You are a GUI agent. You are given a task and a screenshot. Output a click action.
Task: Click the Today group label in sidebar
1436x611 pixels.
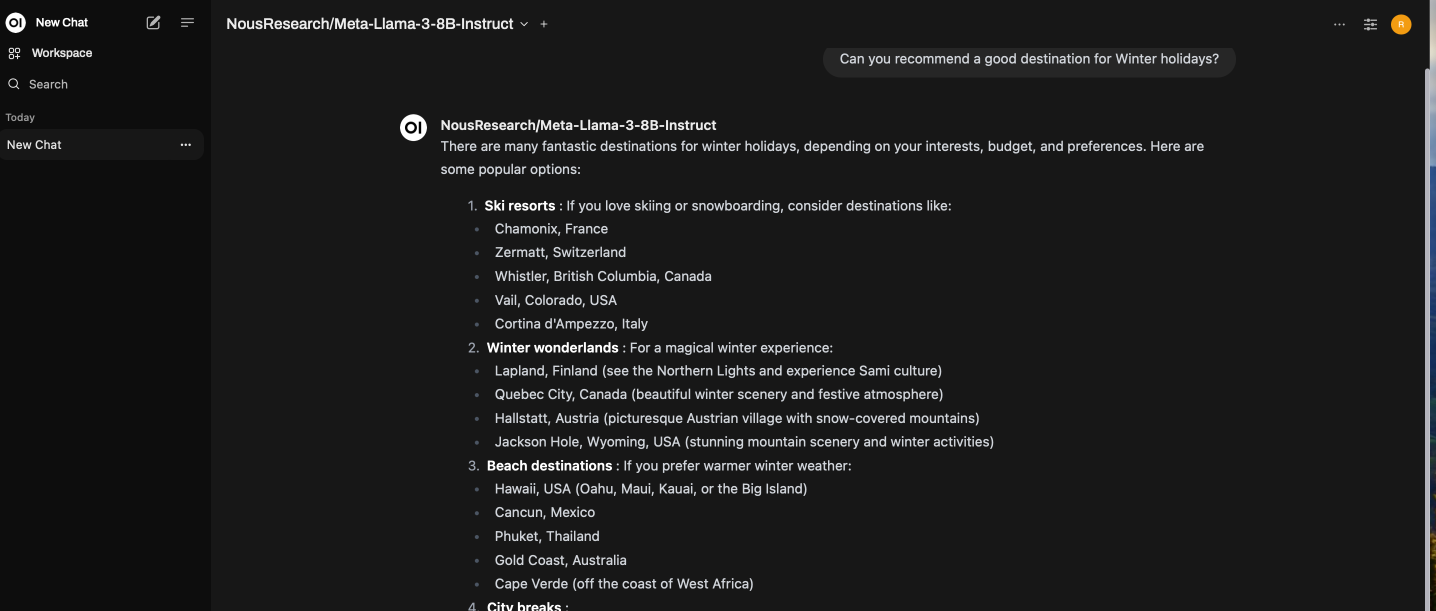click(20, 117)
